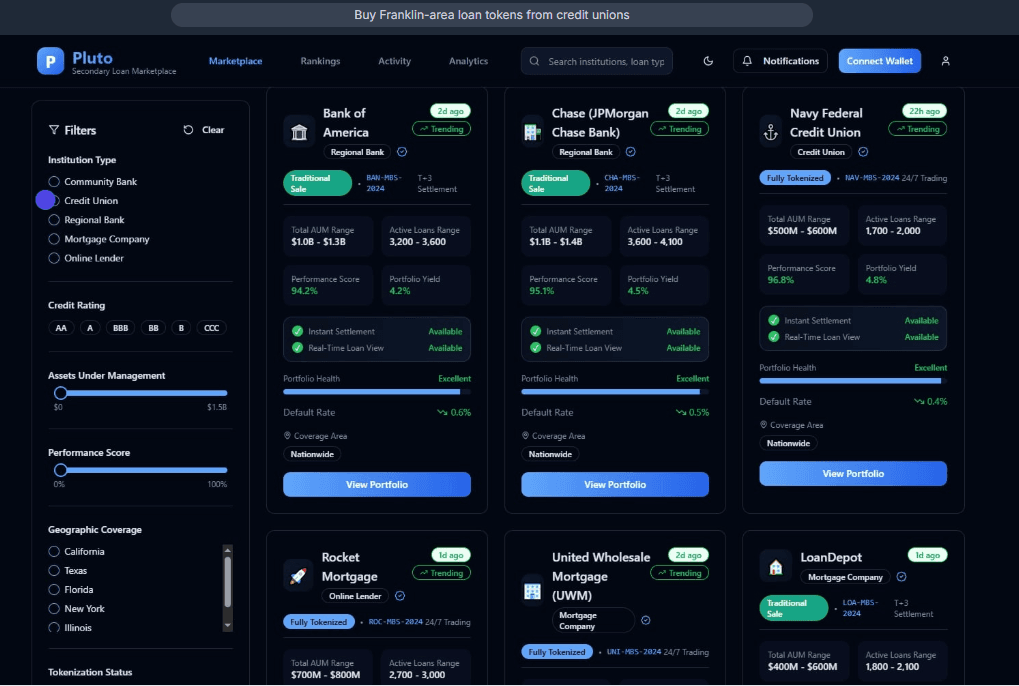
Task: Click verified badge on United Wholesale Mortgage
Action: click(x=645, y=620)
